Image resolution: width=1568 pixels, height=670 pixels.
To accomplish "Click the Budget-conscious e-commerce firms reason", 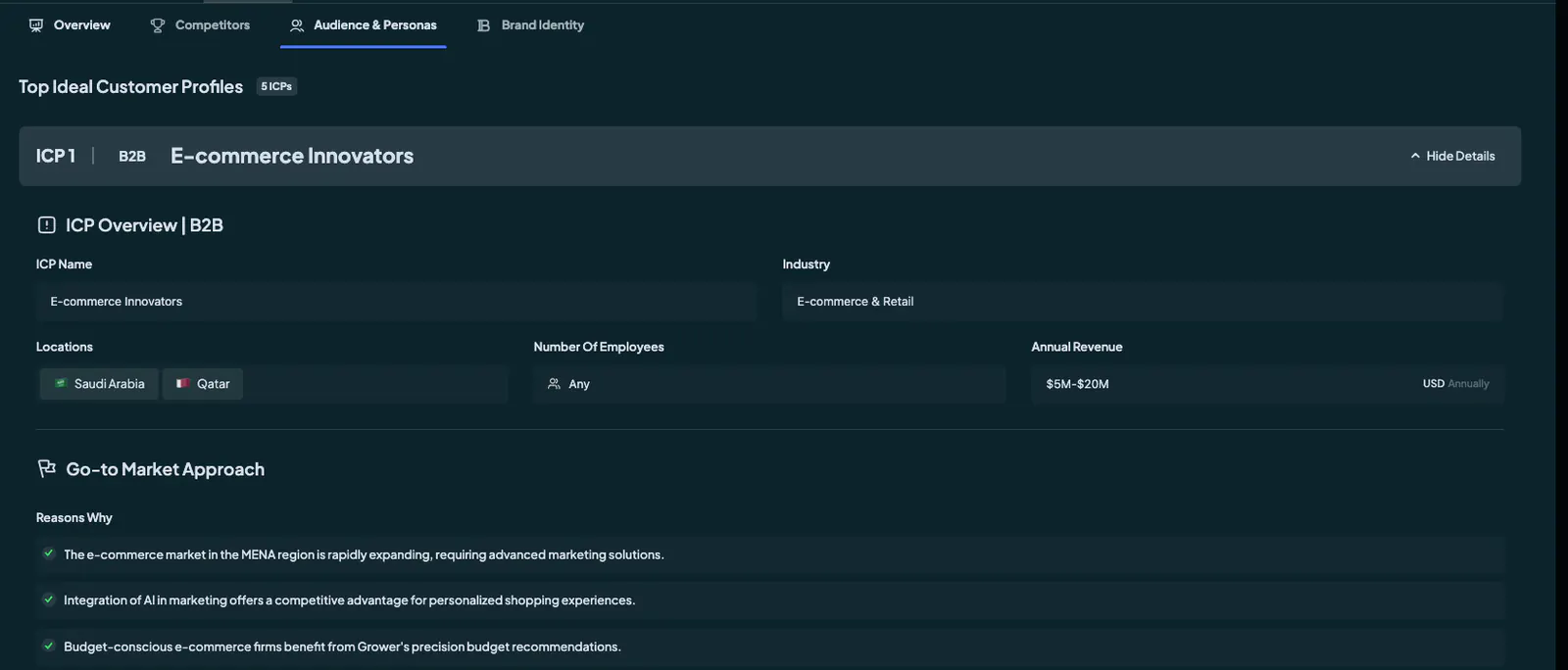I will tap(342, 646).
